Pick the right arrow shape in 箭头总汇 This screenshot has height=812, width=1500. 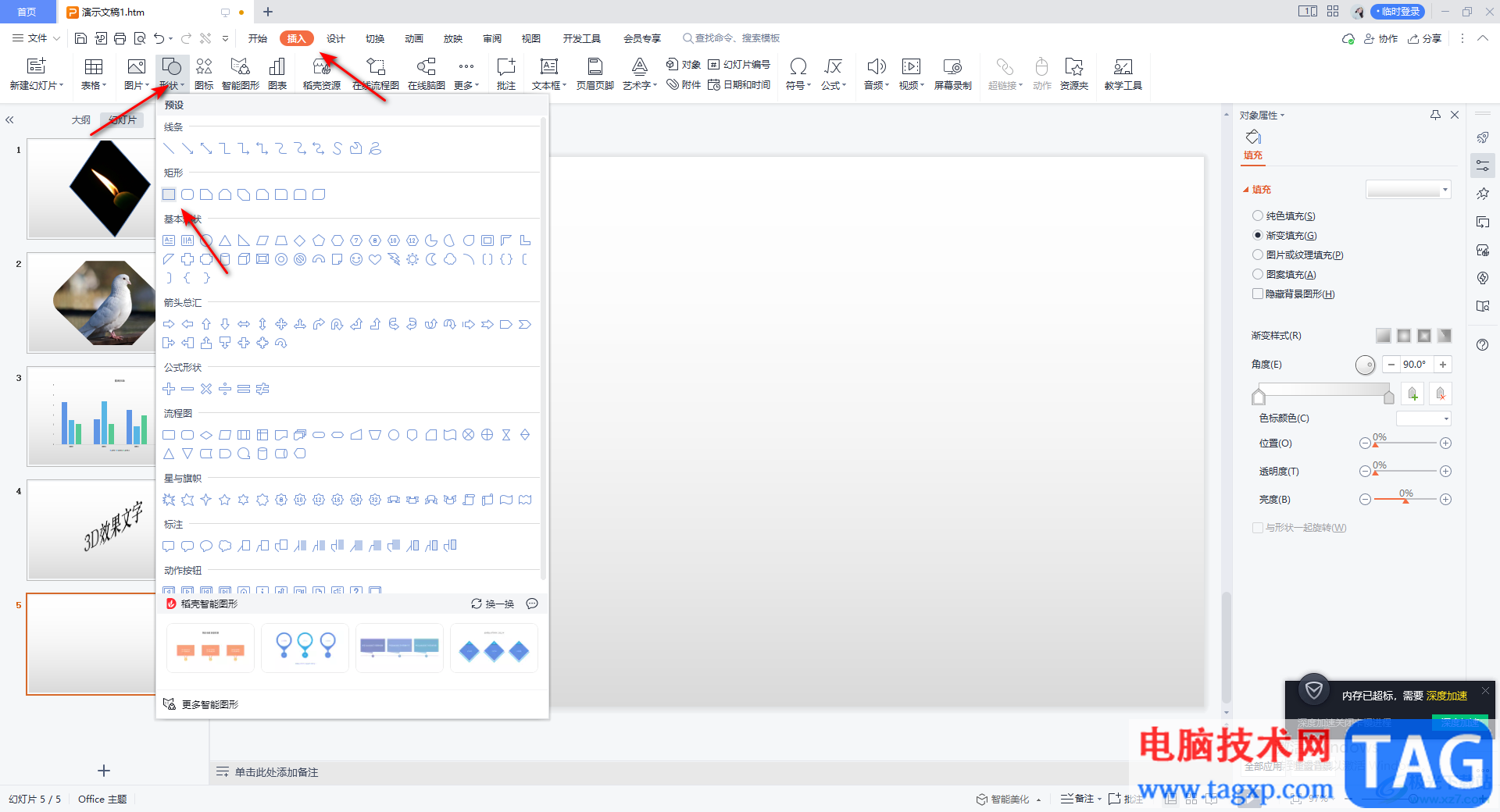(169, 324)
